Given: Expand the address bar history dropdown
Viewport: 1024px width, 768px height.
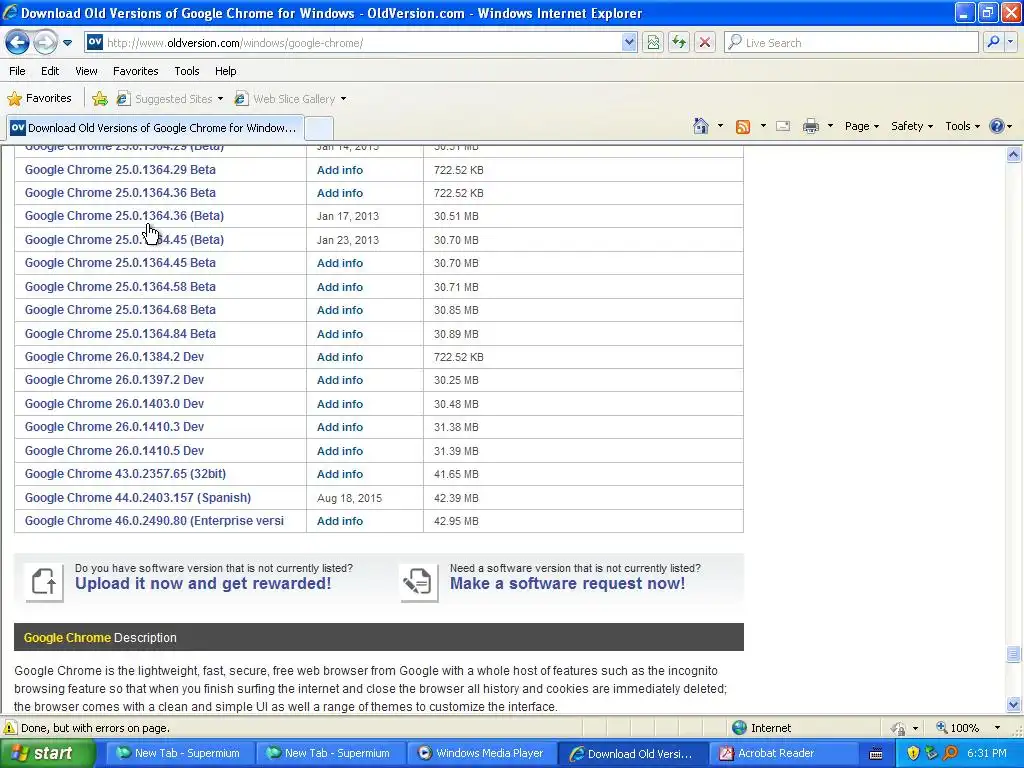Looking at the screenshot, I should click(628, 43).
